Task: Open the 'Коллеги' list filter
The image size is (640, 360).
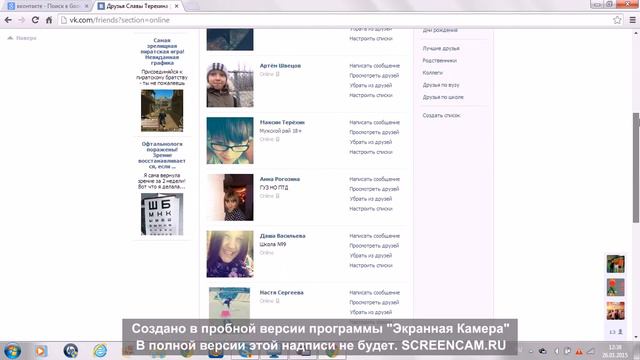Action: pos(432,73)
